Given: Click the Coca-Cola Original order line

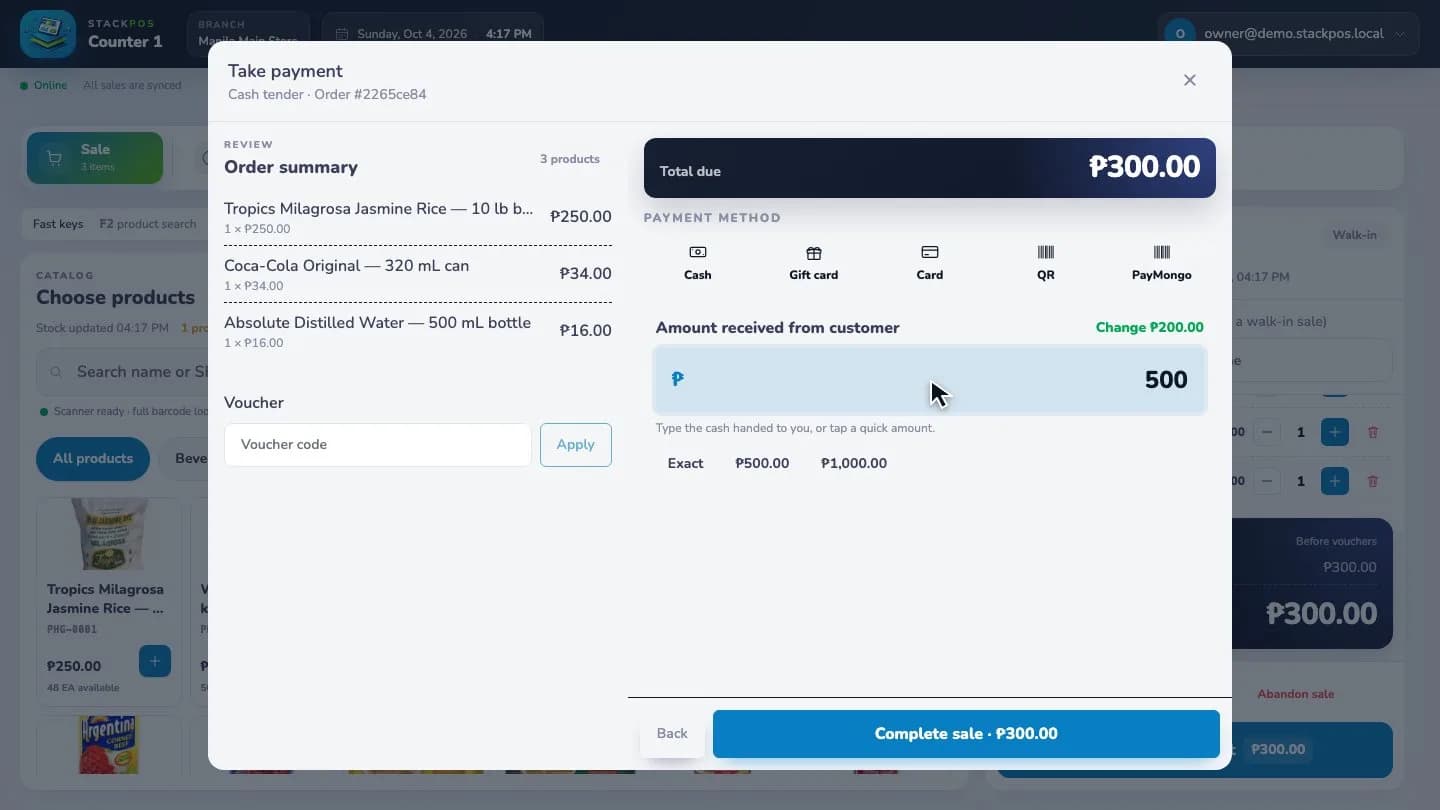Looking at the screenshot, I should point(418,275).
